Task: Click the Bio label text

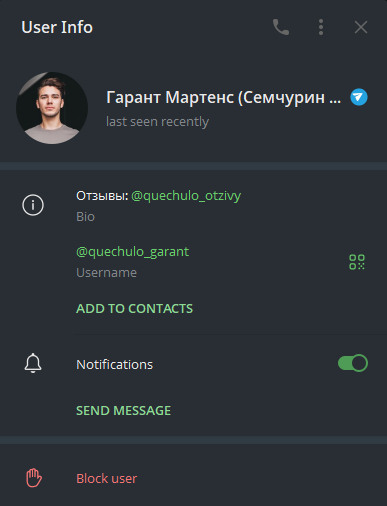Action: [85, 217]
